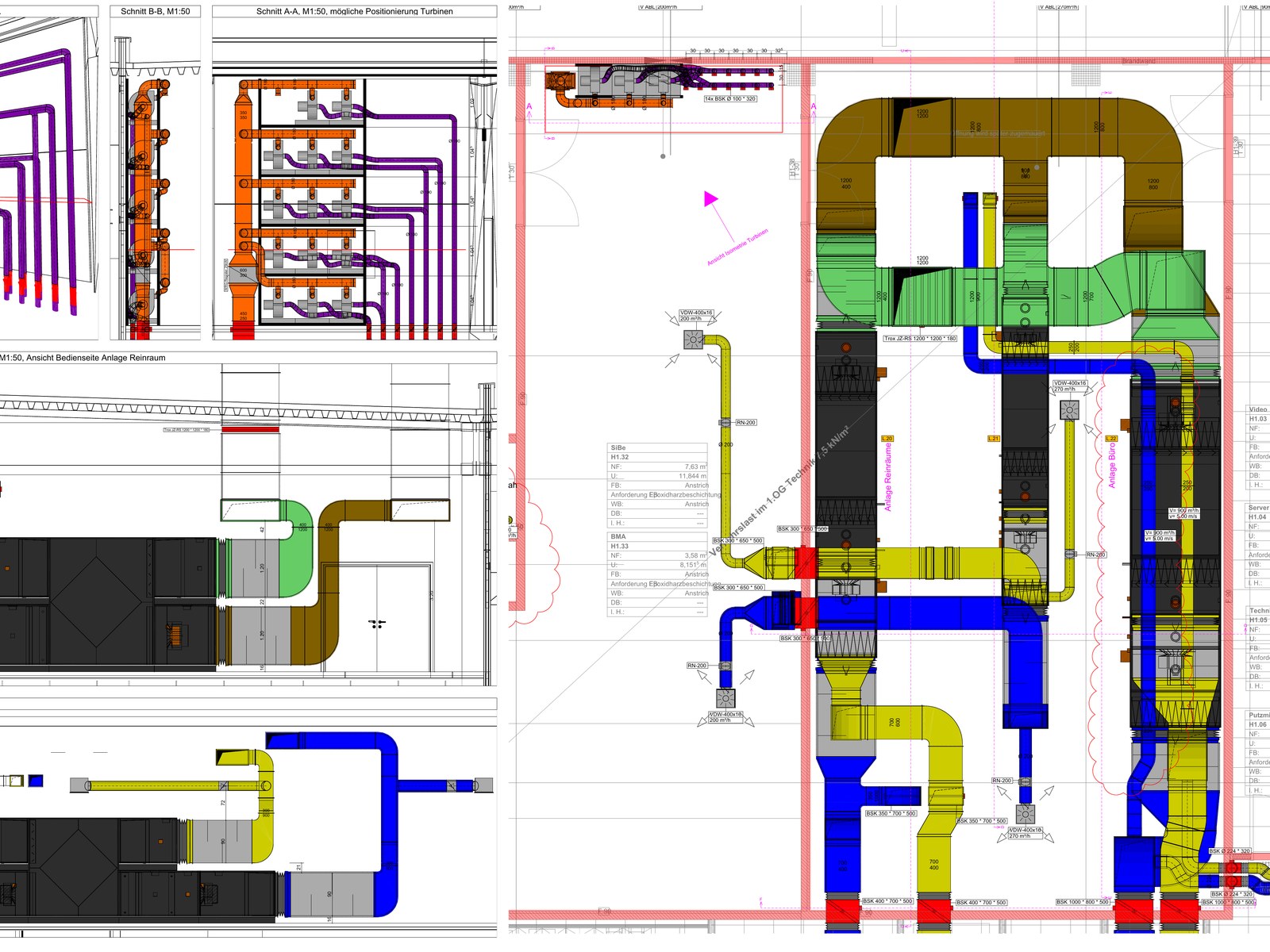Click the vertical "Anlage Büro" label
This screenshot has height=952, width=1270.
(1112, 464)
